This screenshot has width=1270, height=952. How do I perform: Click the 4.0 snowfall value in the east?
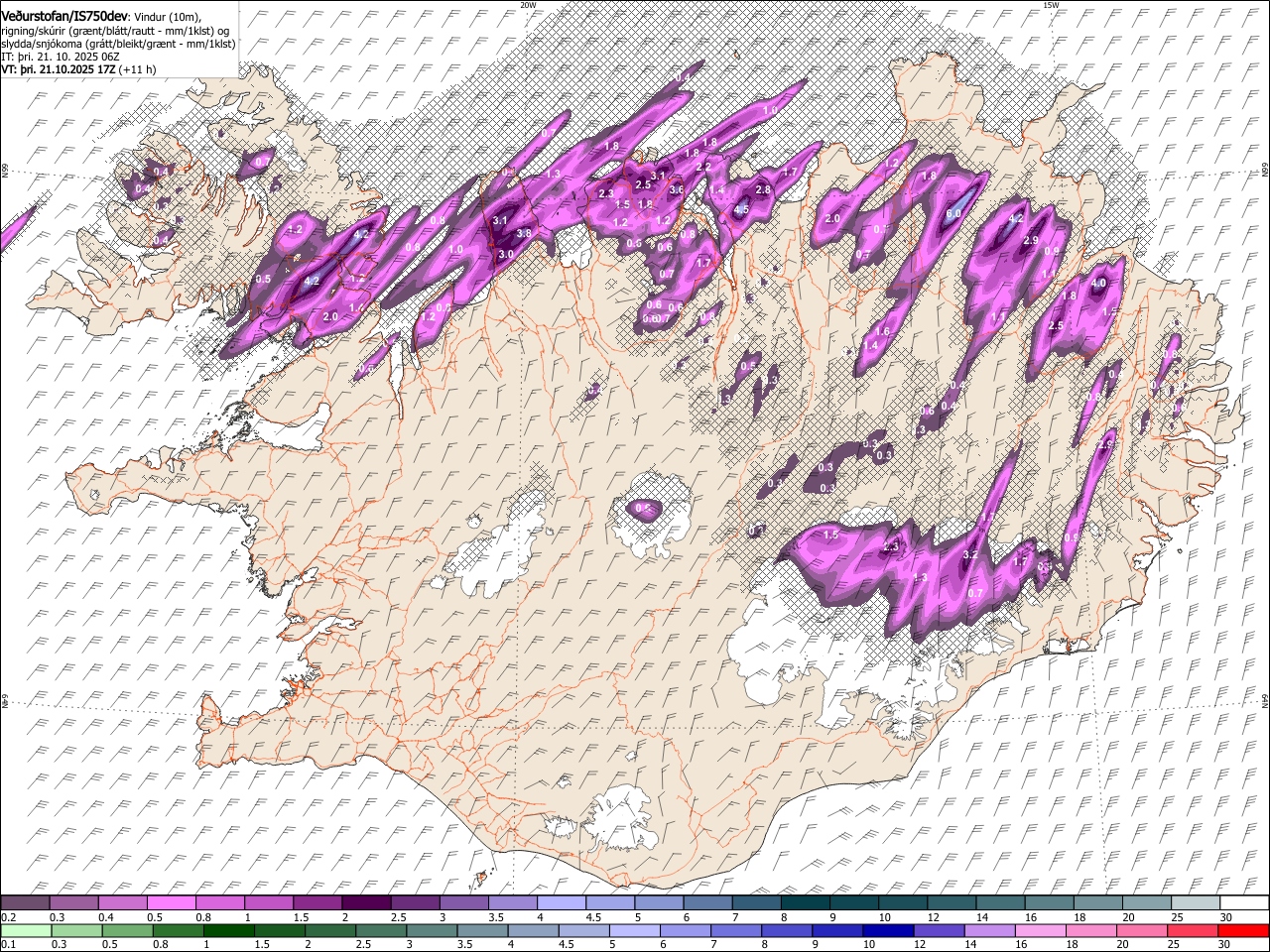pos(1097,283)
